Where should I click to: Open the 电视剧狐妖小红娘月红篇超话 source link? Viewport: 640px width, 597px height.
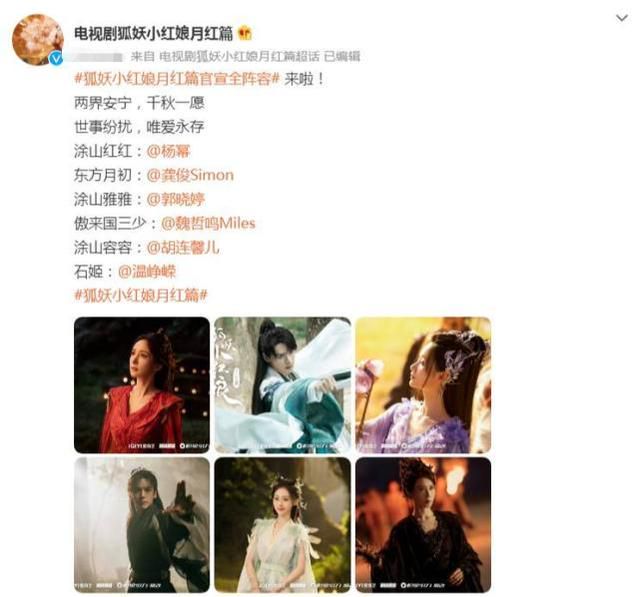[239, 56]
